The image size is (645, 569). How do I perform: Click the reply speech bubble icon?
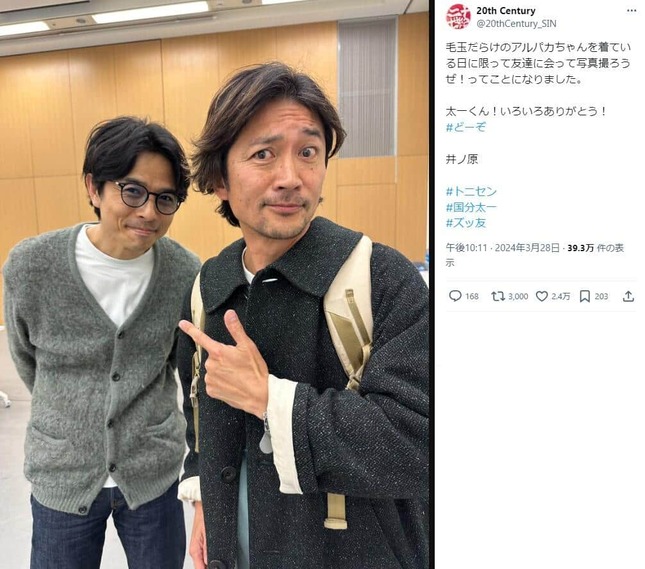click(455, 296)
